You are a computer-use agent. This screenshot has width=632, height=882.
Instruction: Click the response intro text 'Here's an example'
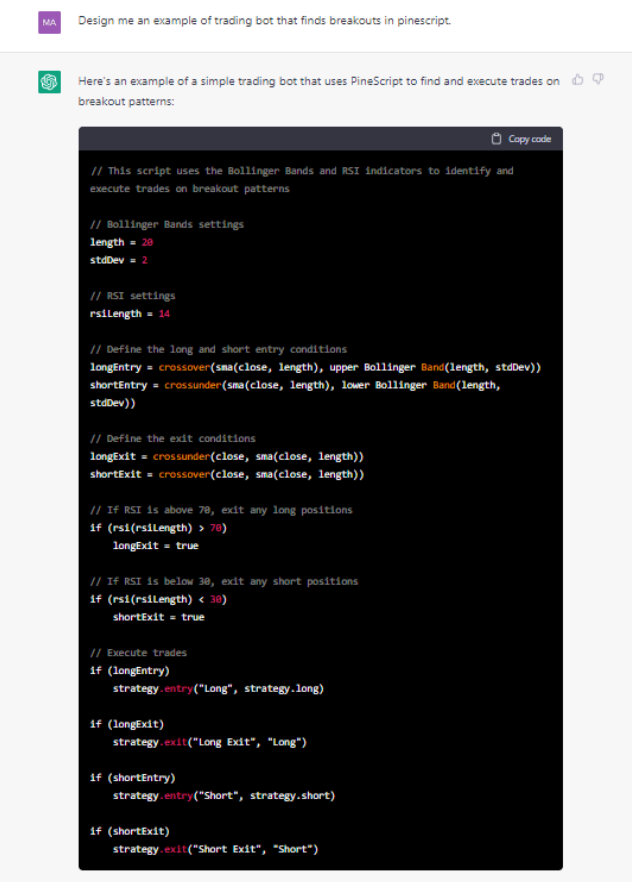[319, 91]
